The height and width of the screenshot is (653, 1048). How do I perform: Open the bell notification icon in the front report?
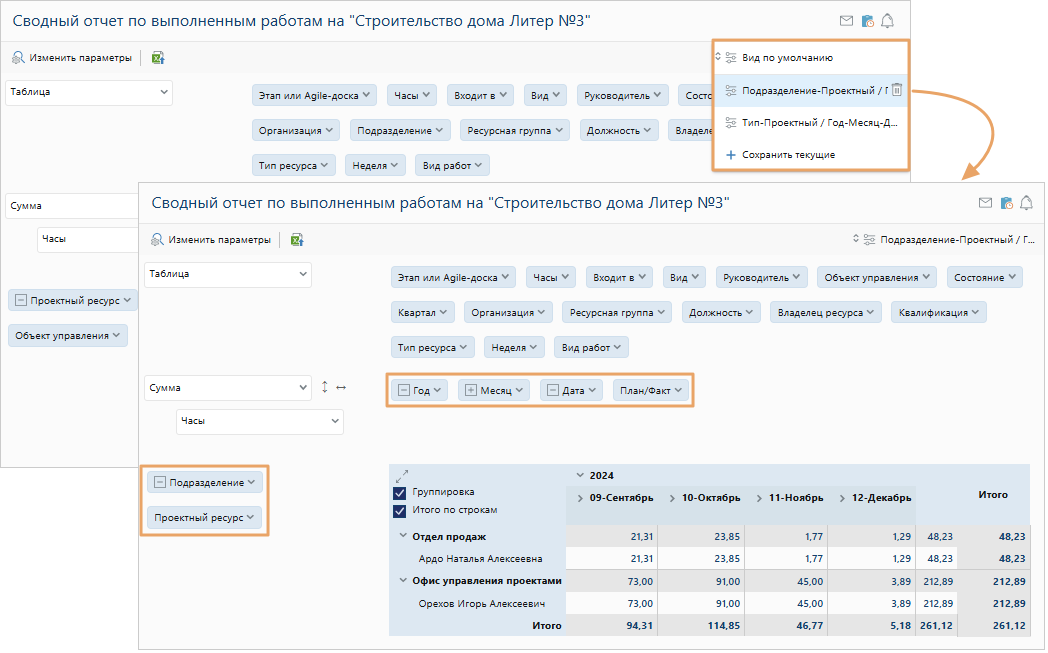(1027, 203)
